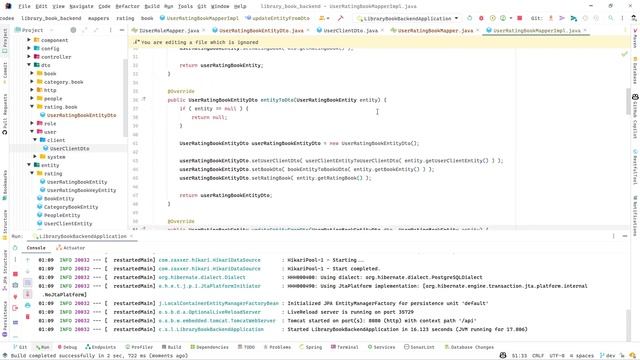Click the editor vertical scrollbar thumb
Screen dimensions: 640x360
click(629, 101)
